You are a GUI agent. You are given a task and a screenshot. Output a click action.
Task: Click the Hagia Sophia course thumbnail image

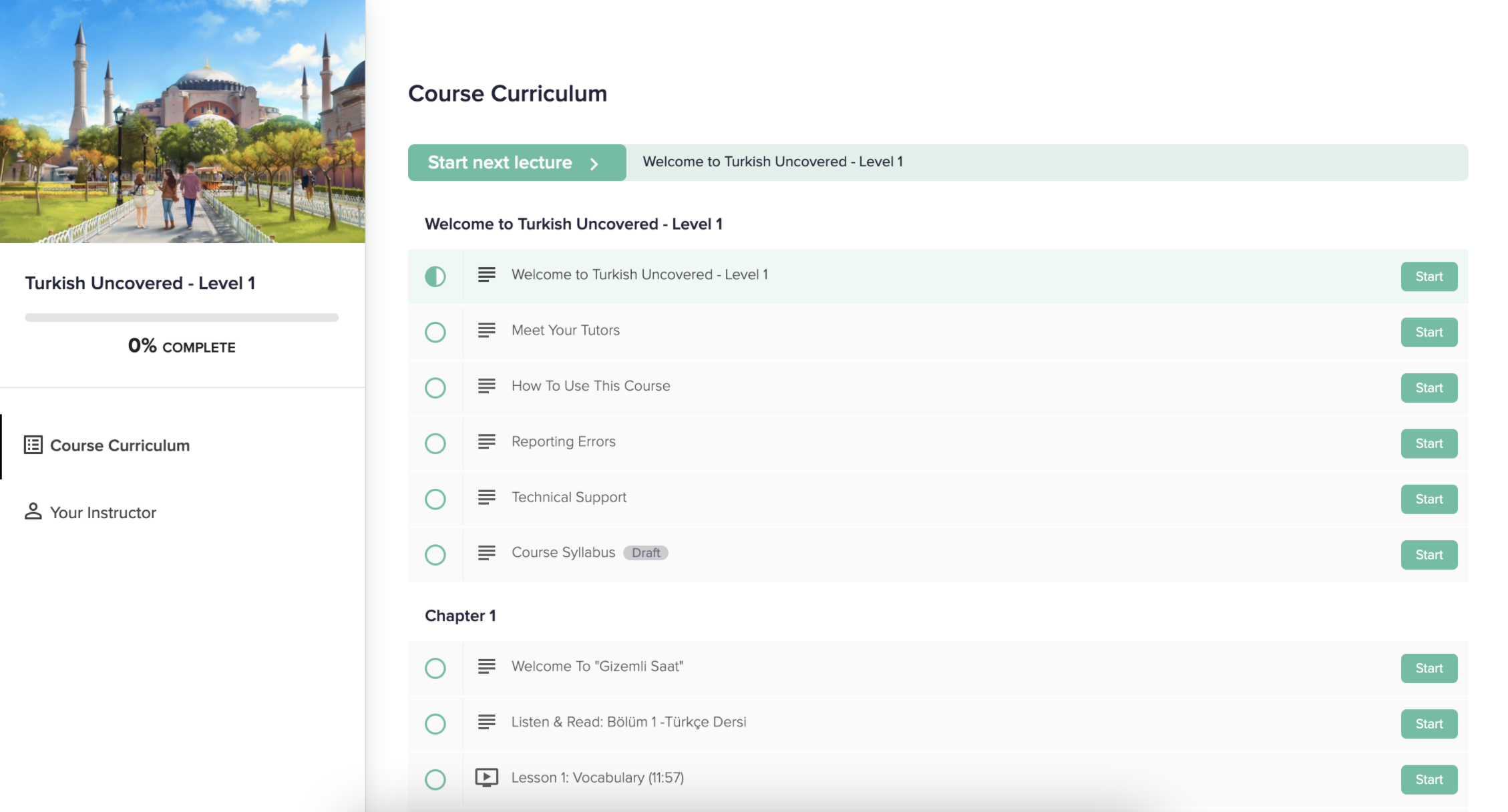click(x=182, y=122)
